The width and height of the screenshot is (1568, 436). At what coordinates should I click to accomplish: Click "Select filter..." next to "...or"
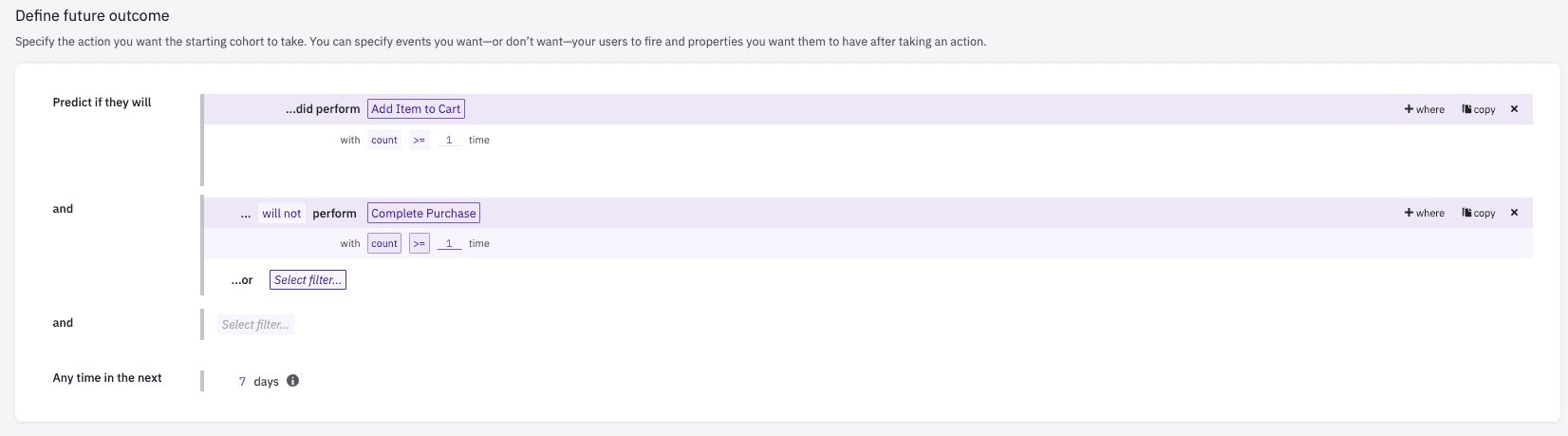pyautogui.click(x=308, y=280)
